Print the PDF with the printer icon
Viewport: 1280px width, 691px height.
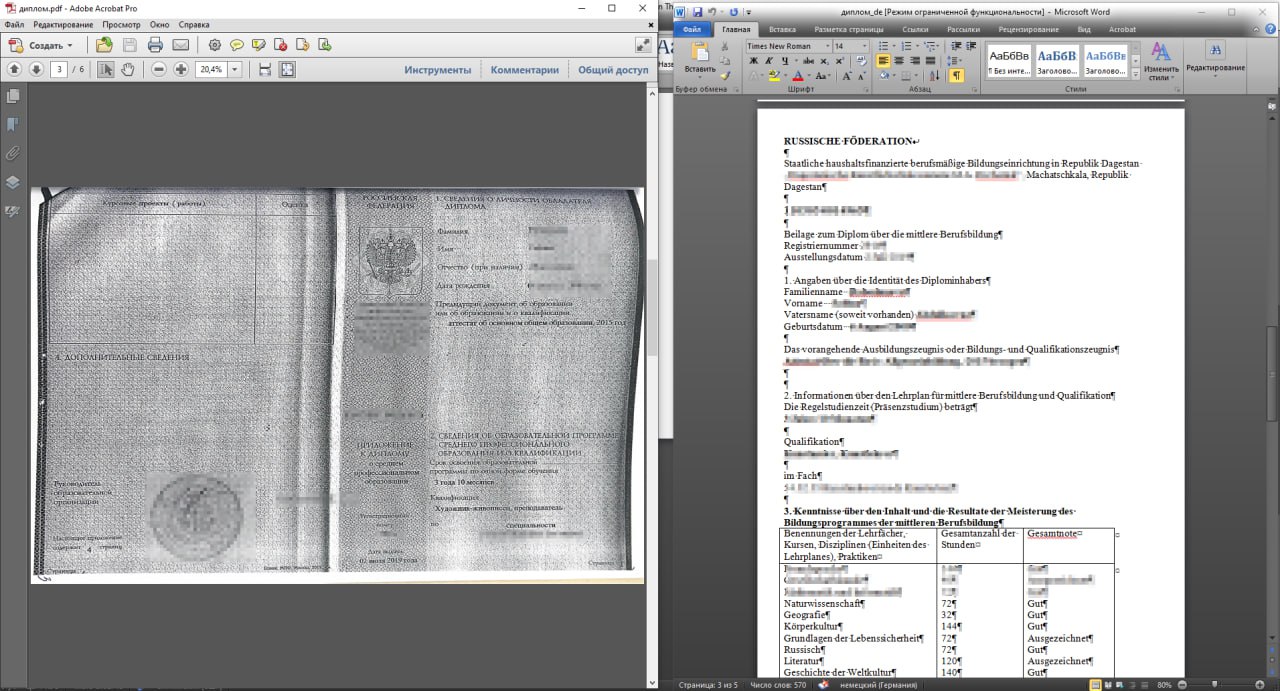[x=155, y=45]
